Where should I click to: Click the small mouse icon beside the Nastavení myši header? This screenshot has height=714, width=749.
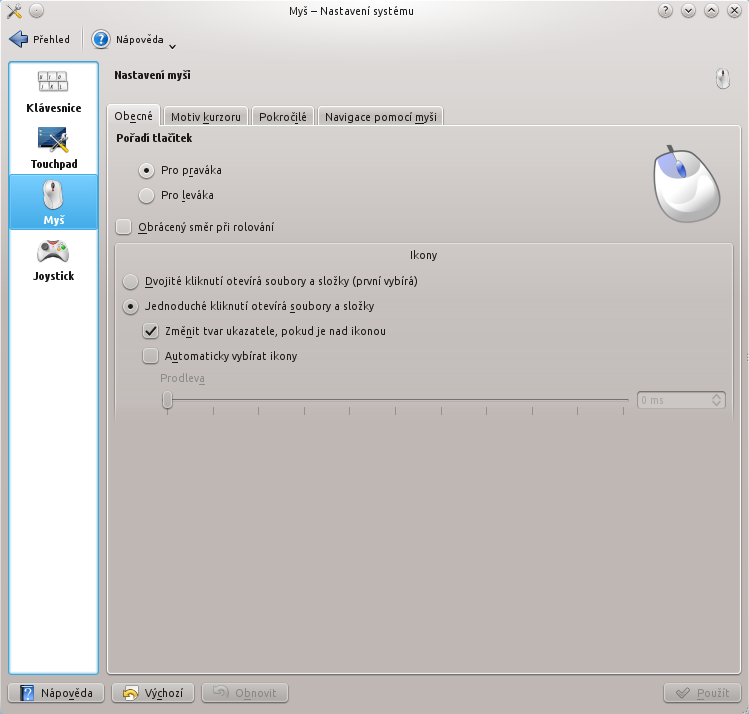pyautogui.click(x=722, y=78)
